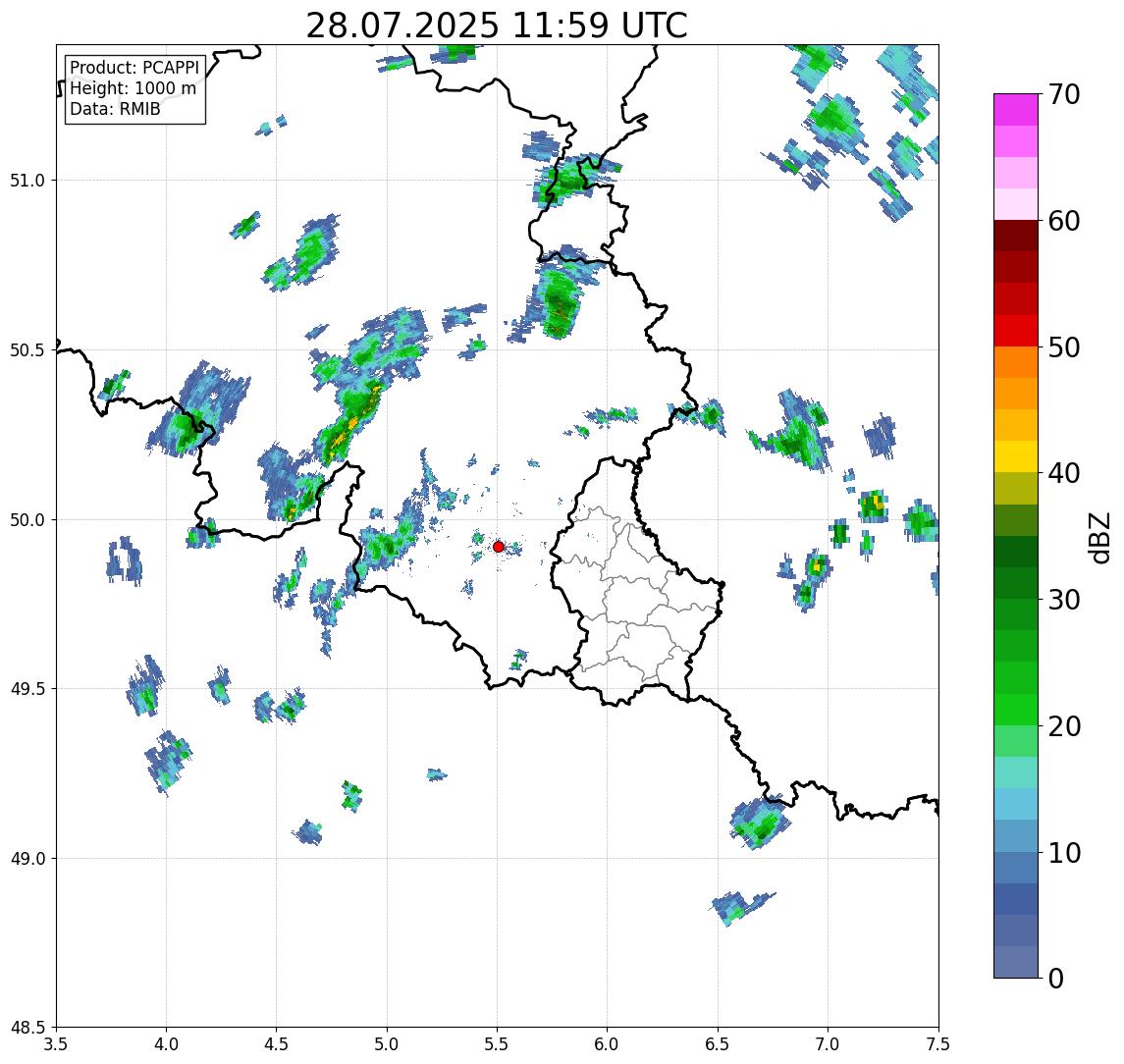
Task: Click the 0 tick on colorbar
Action: (x=1056, y=978)
